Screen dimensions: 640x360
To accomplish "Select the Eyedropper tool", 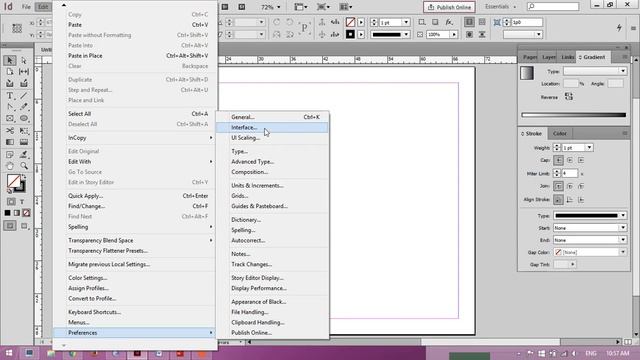I will click(24, 155).
